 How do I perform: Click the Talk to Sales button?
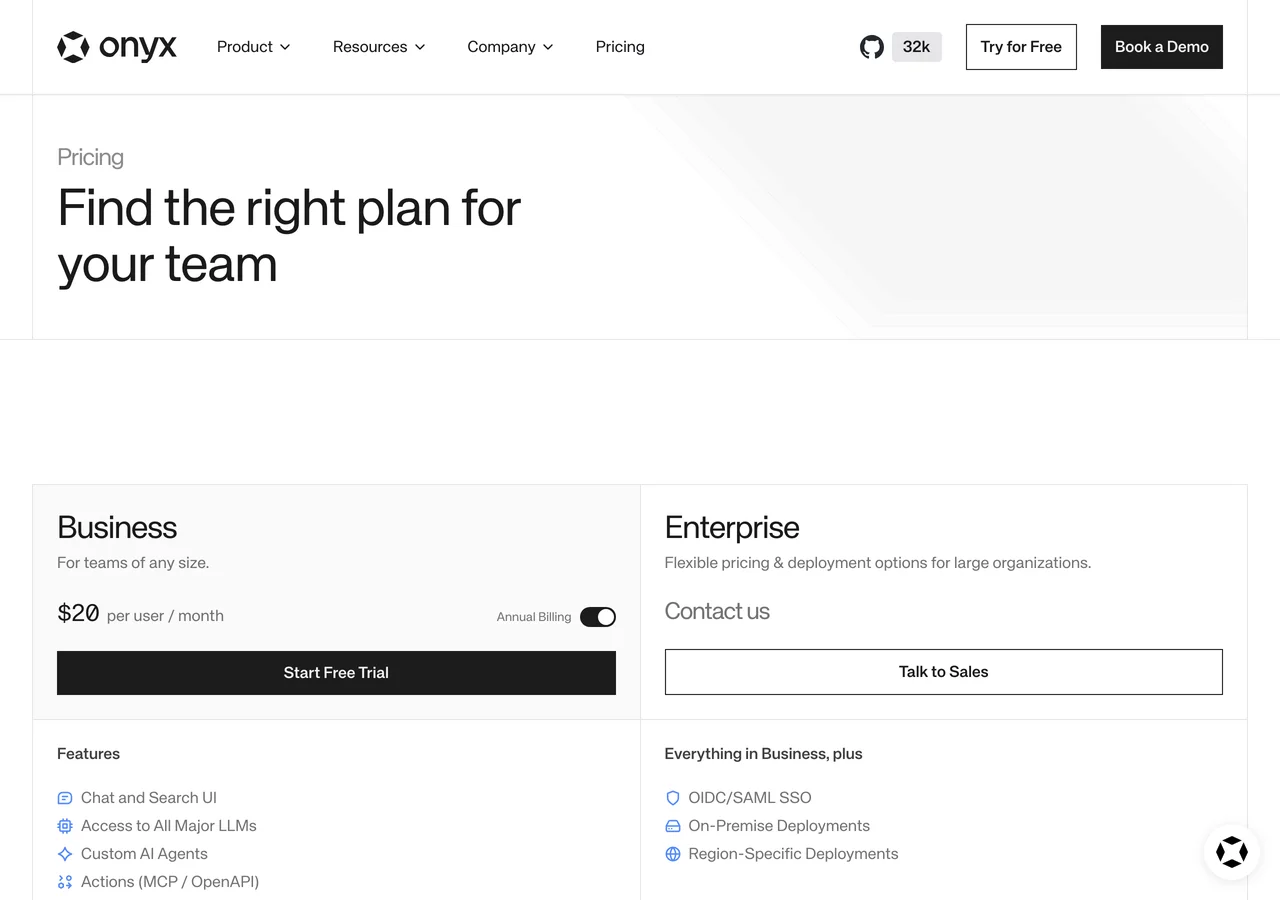click(944, 672)
